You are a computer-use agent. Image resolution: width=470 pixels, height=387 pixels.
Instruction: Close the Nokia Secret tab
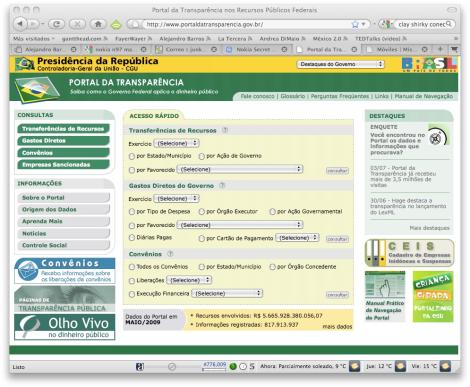284,50
